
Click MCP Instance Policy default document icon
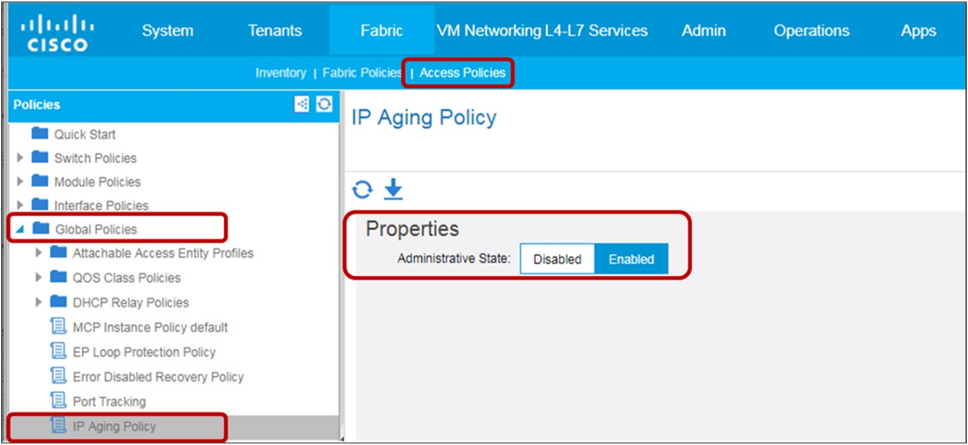[x=58, y=326]
